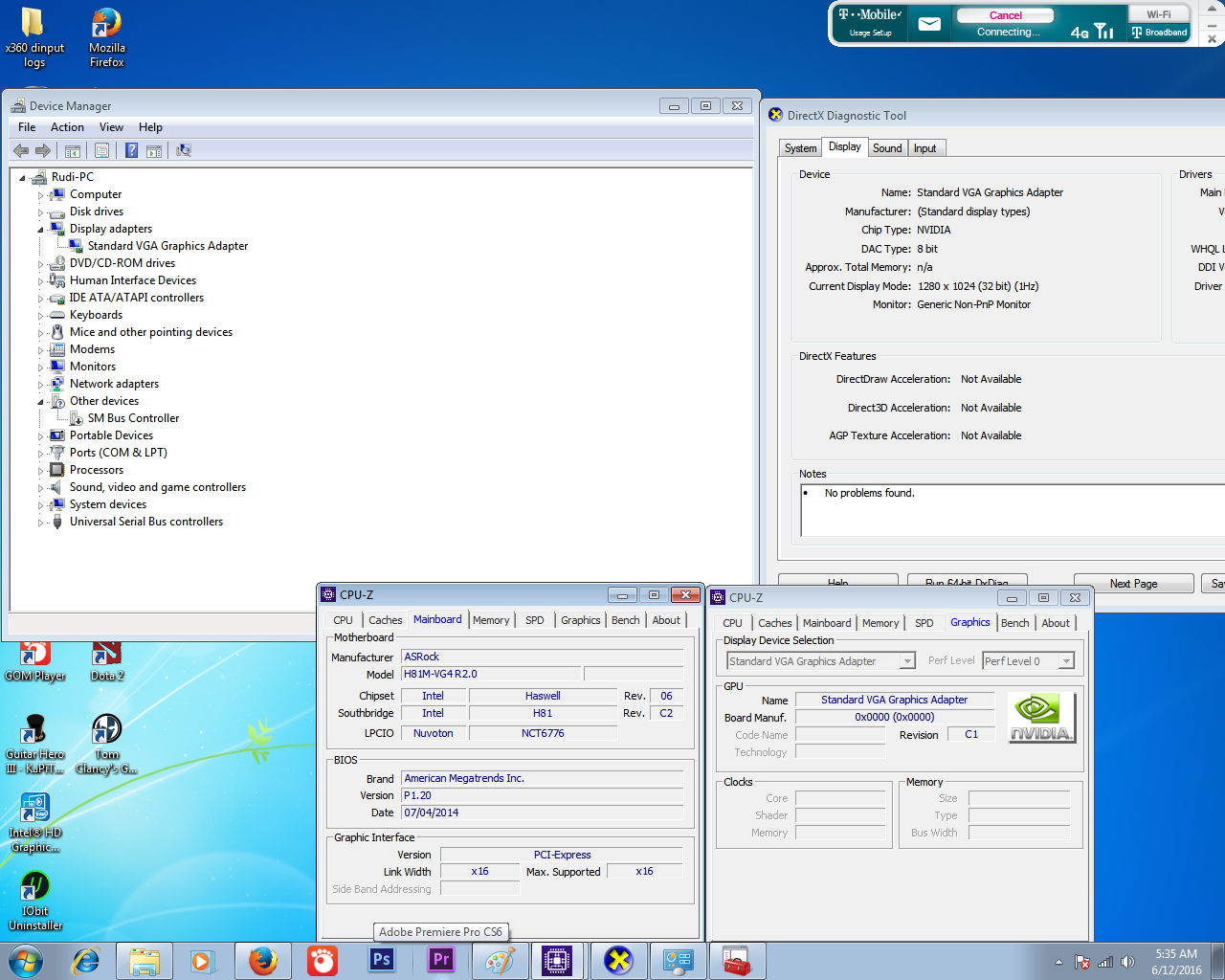Click the Show/Hide Console Tree toolbar icon
1225x980 pixels.
pos(73,150)
